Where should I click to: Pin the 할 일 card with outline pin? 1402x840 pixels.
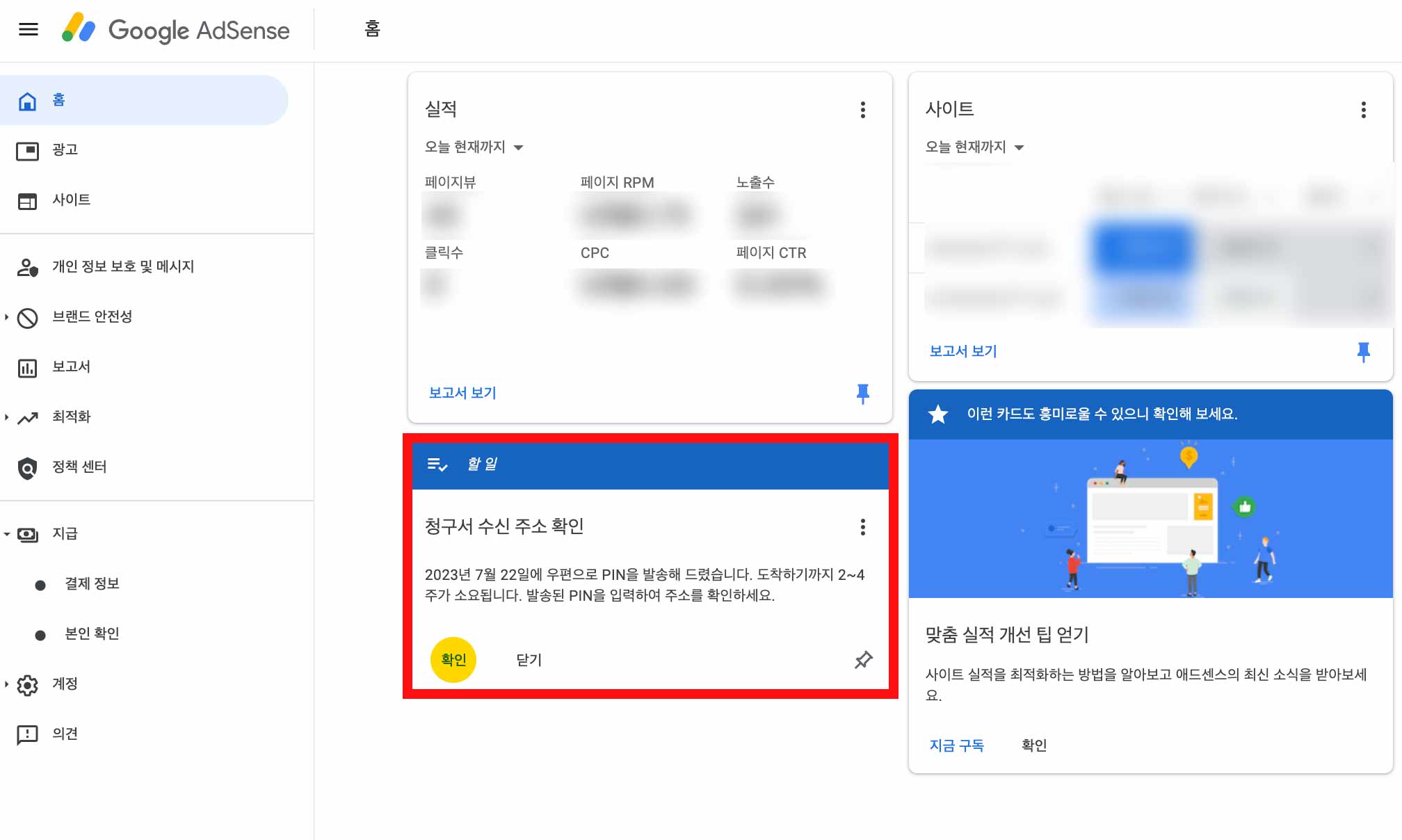[x=863, y=660]
